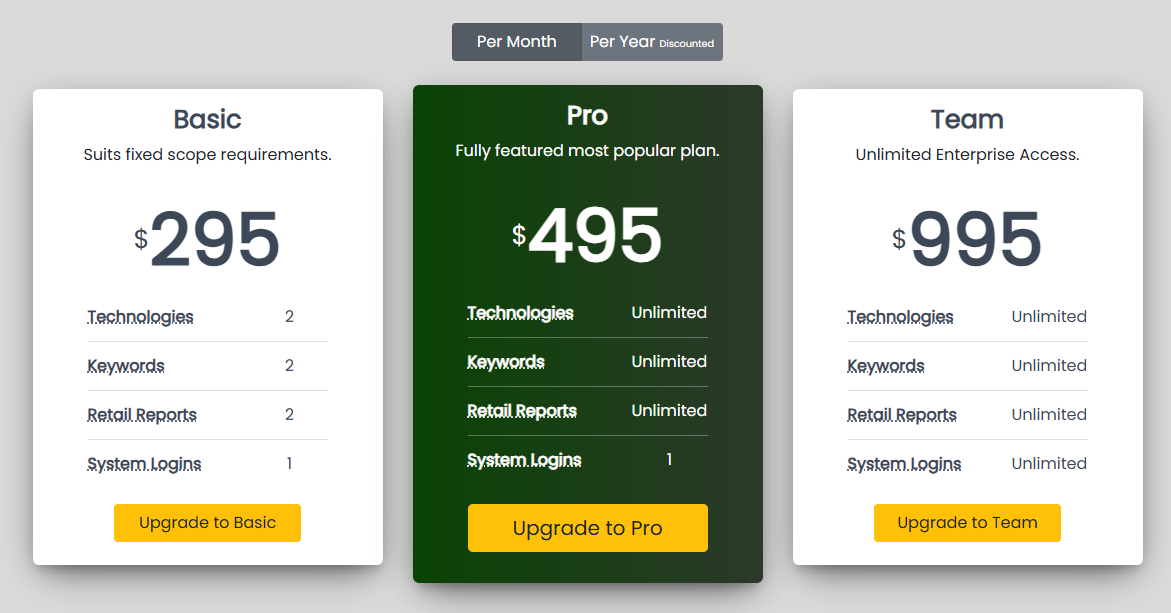
Task: Click System Logins in Team plan
Action: (904, 464)
